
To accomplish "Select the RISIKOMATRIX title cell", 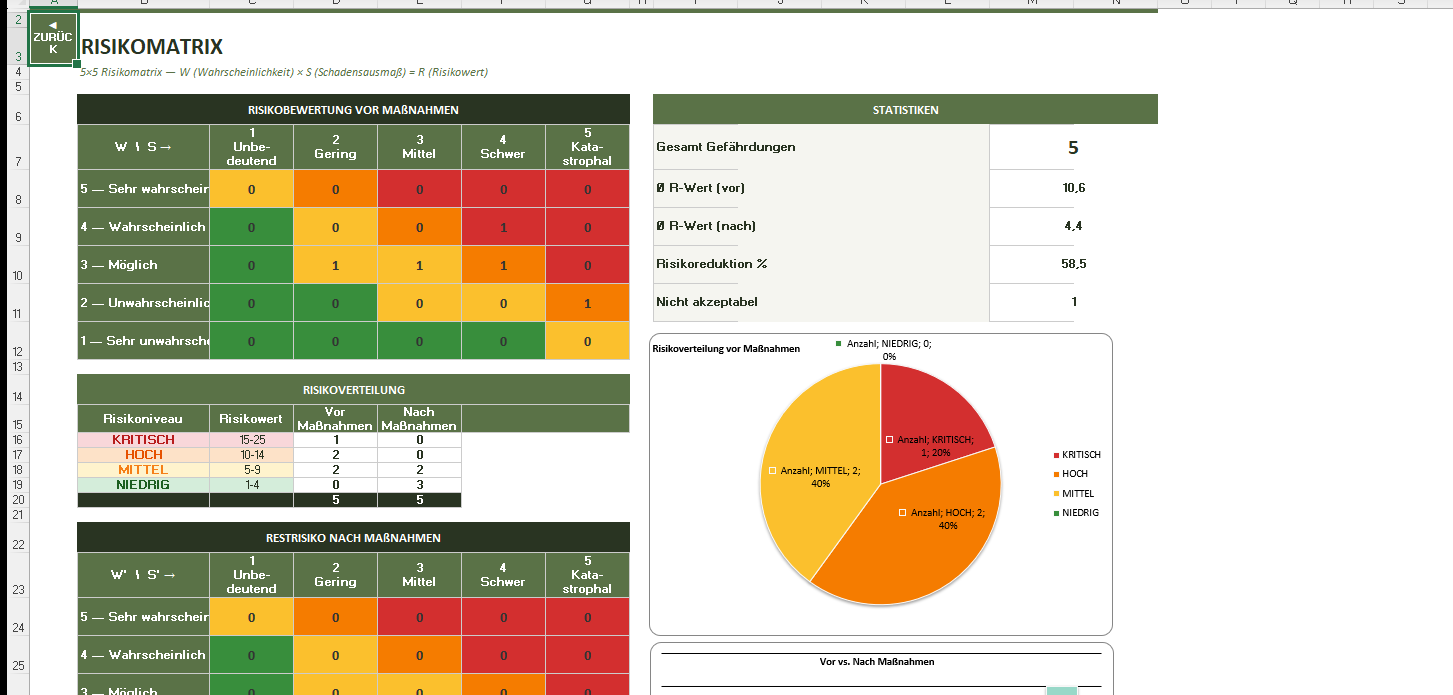I will point(152,47).
